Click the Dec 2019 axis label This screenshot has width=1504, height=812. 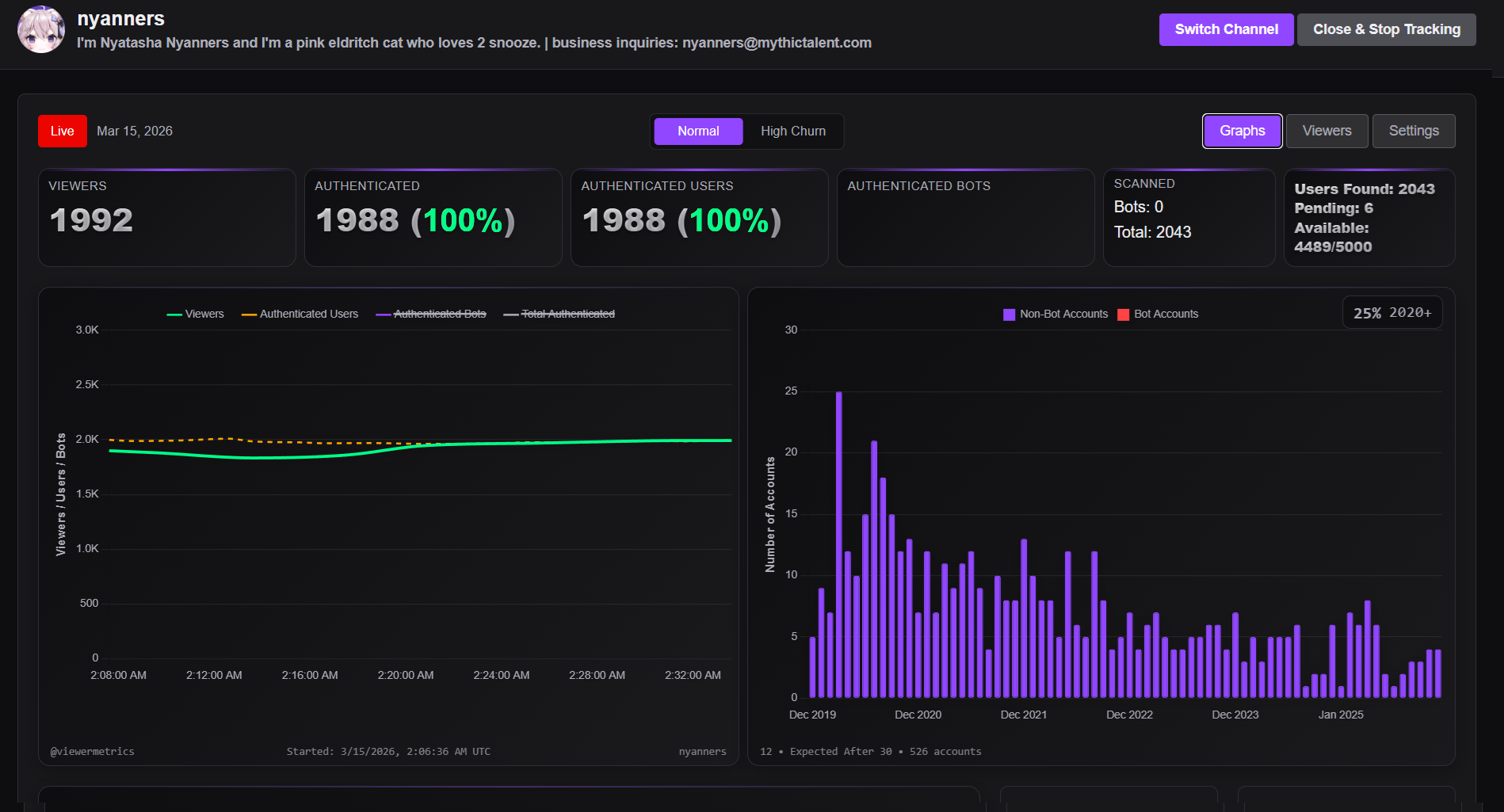[x=812, y=715]
